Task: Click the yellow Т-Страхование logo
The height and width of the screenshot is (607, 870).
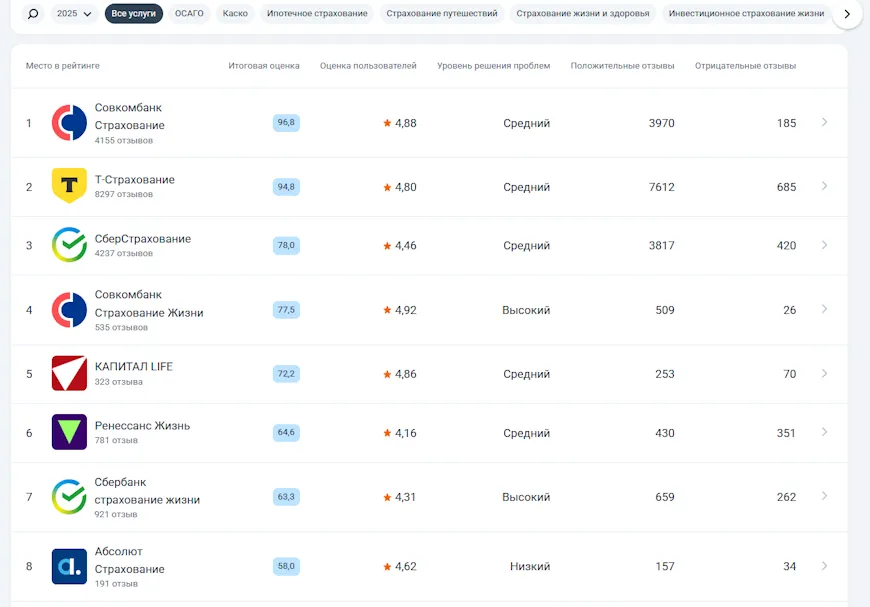Action: (69, 186)
